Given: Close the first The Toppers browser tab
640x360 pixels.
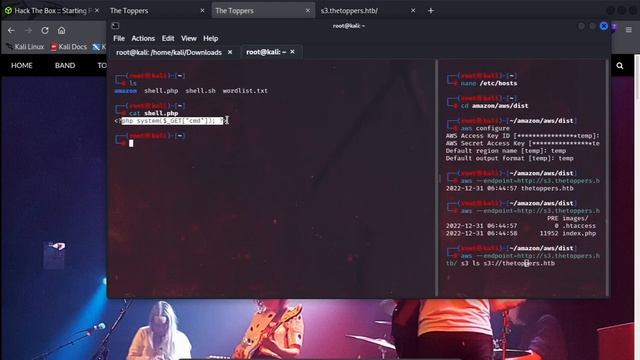Looking at the screenshot, I should [202, 11].
